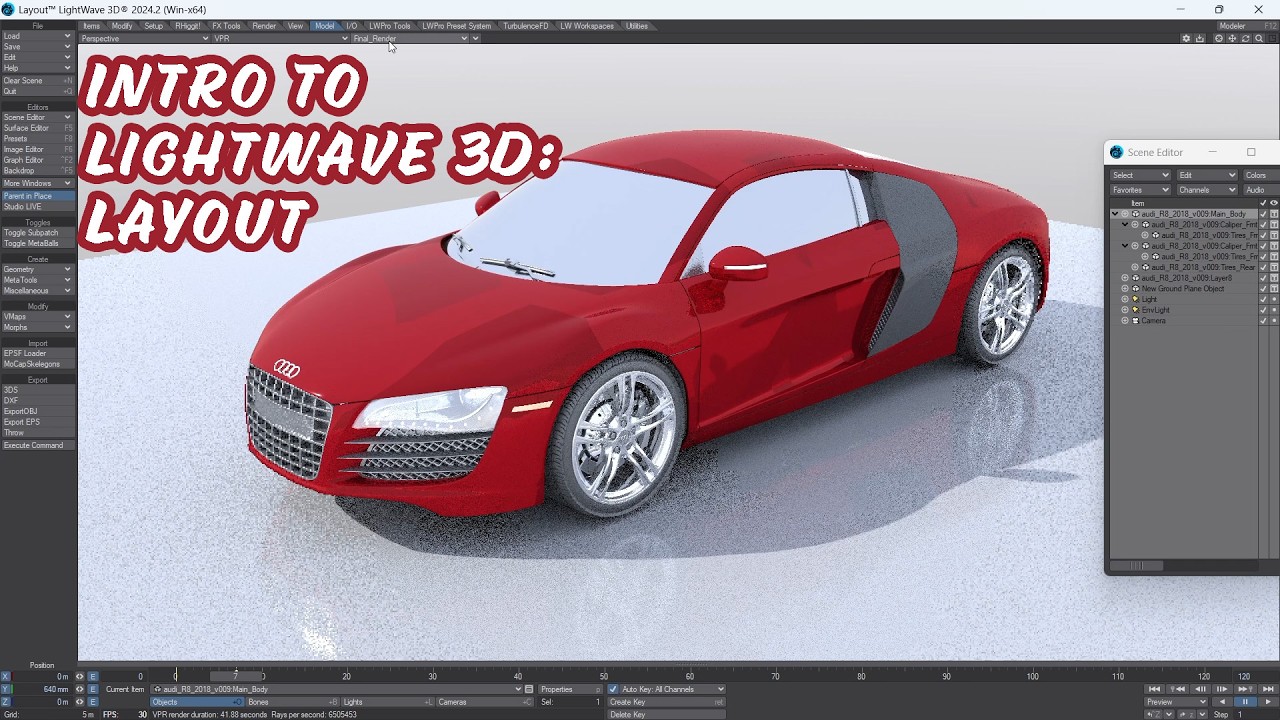Open the Render menu tab

[x=264, y=26]
